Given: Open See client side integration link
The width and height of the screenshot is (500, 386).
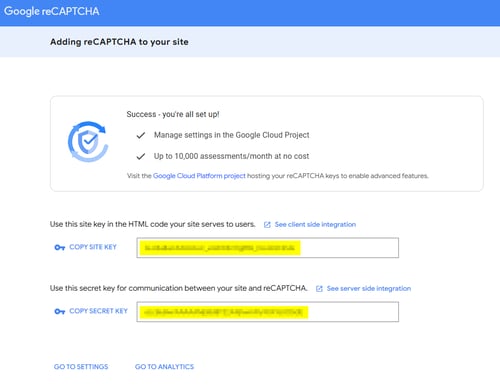Looking at the screenshot, I should tap(315, 224).
